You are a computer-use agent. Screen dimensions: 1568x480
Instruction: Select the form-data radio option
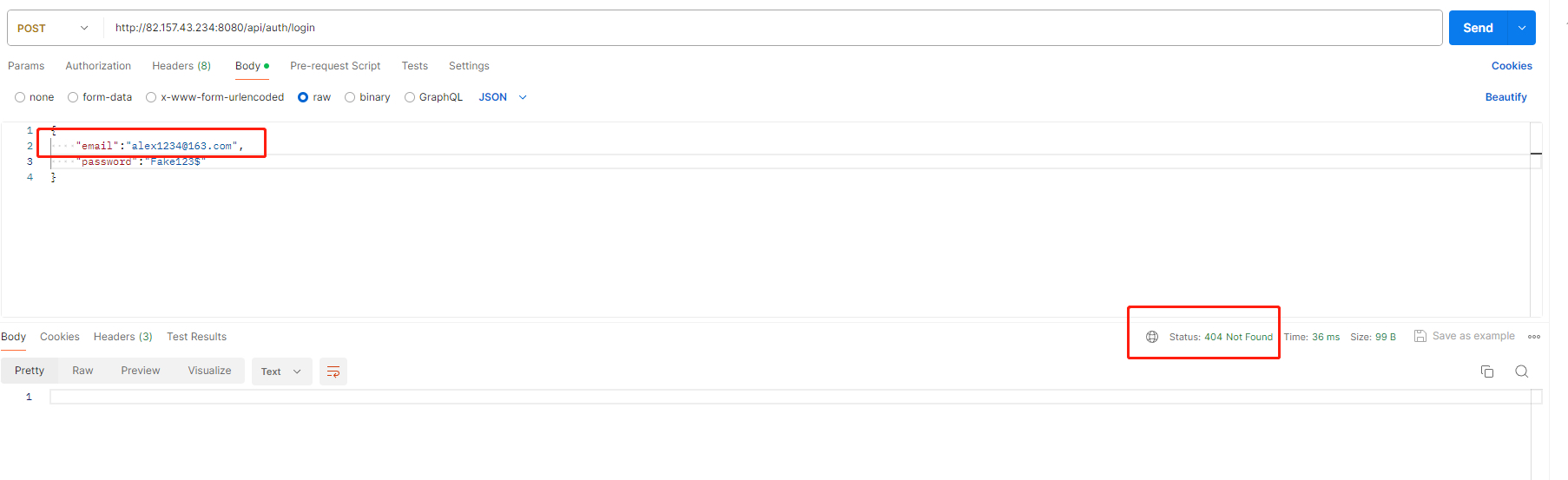(x=73, y=97)
